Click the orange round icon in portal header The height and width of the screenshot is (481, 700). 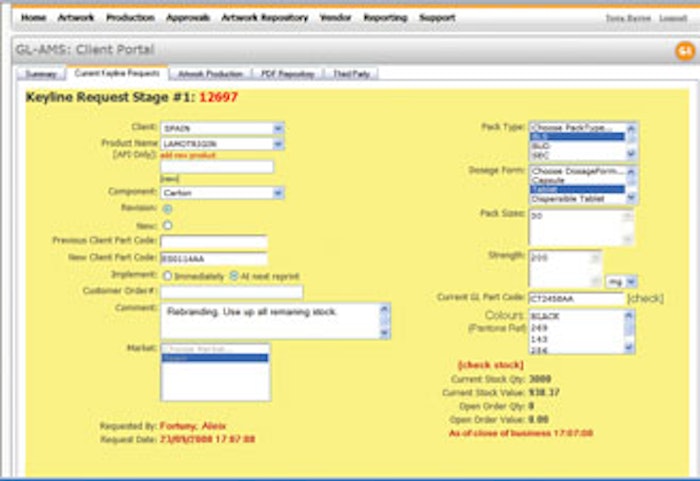(685, 51)
